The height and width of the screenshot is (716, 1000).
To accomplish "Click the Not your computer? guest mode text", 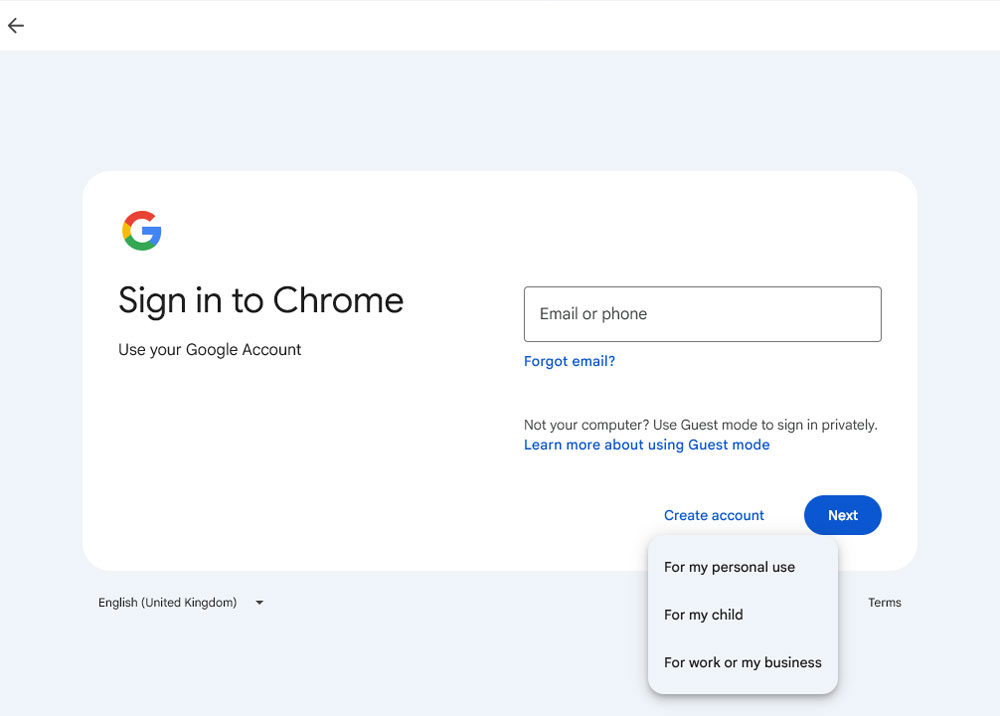I will click(700, 425).
